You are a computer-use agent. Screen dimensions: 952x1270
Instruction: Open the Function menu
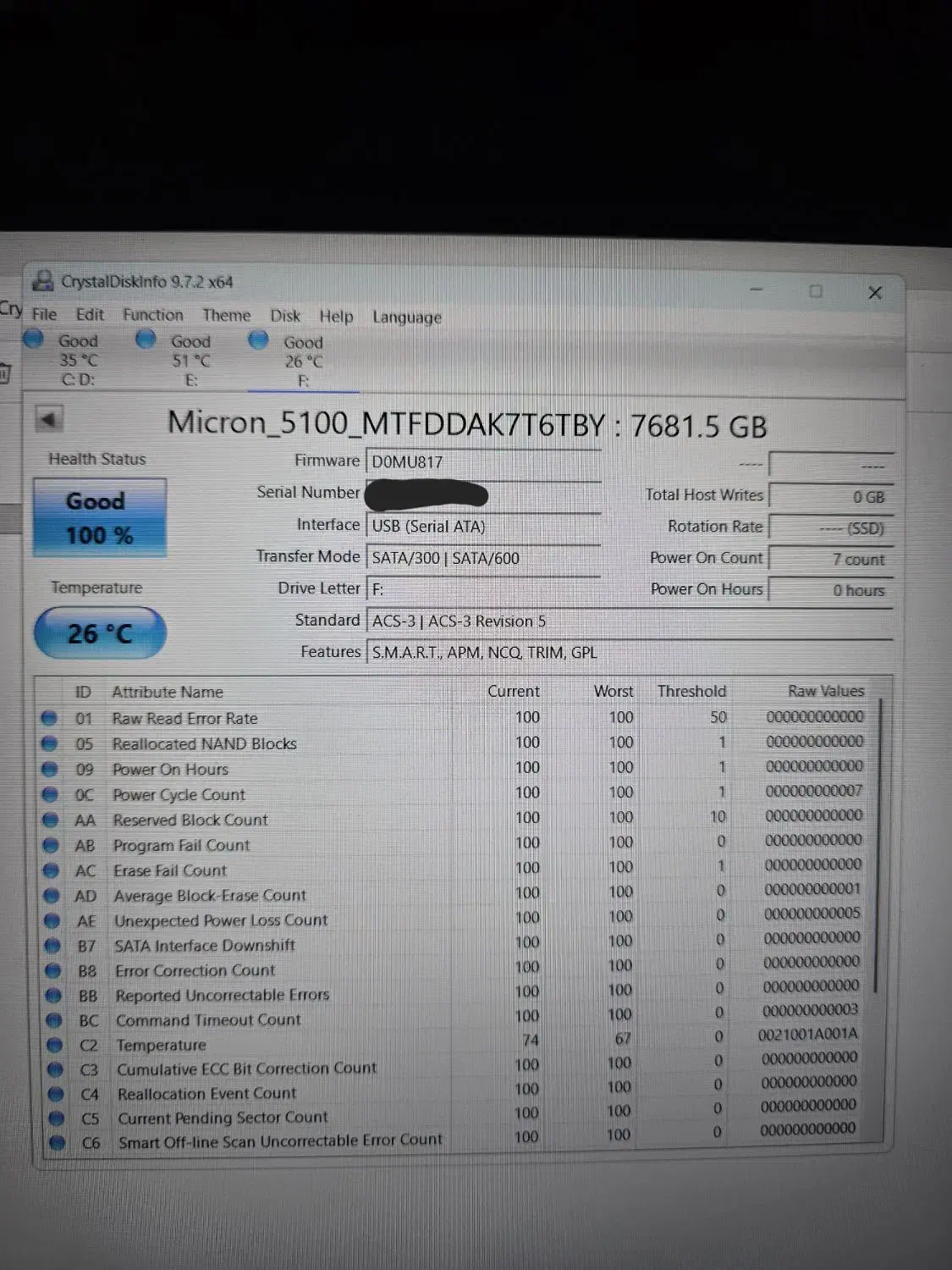pos(152,314)
